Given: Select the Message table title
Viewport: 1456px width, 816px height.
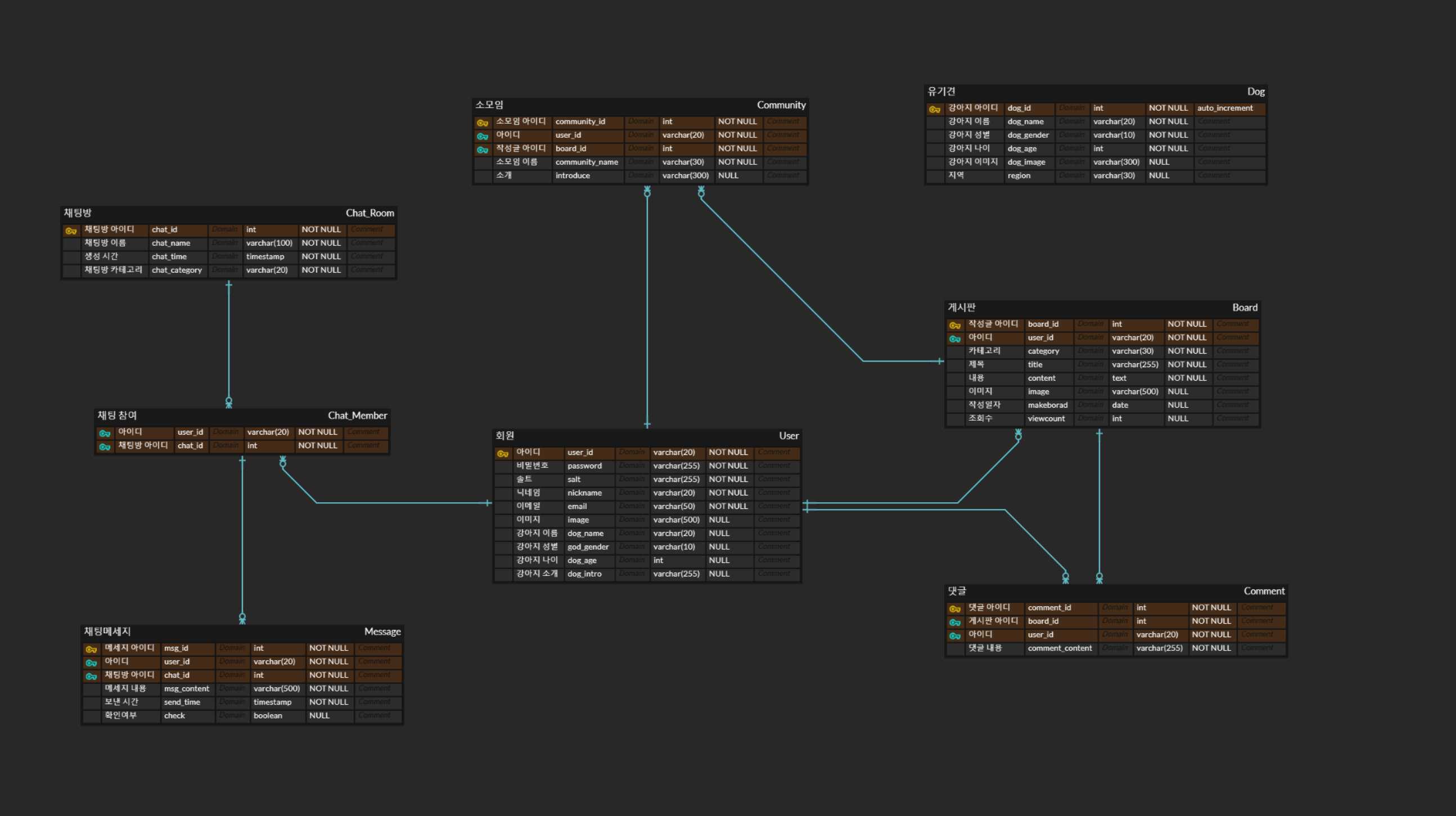Looking at the screenshot, I should point(382,631).
